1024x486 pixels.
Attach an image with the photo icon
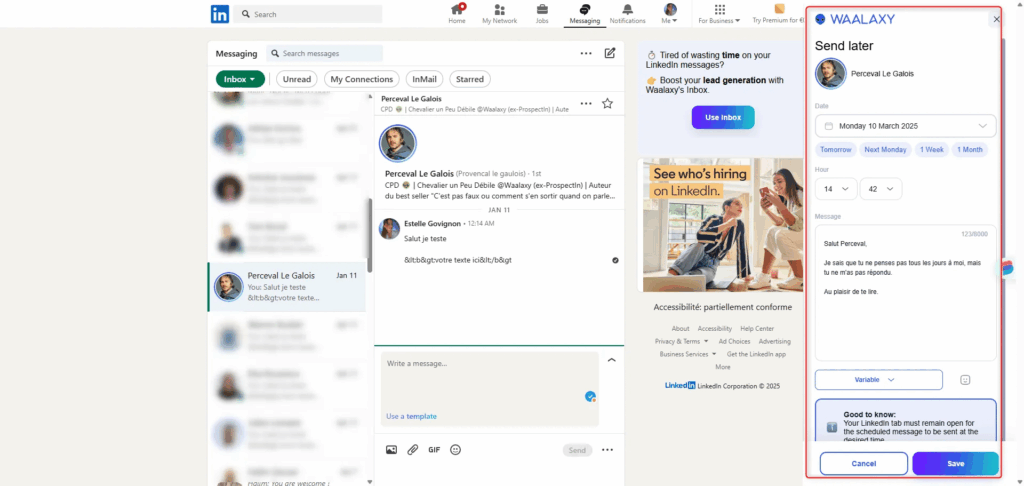pos(391,450)
